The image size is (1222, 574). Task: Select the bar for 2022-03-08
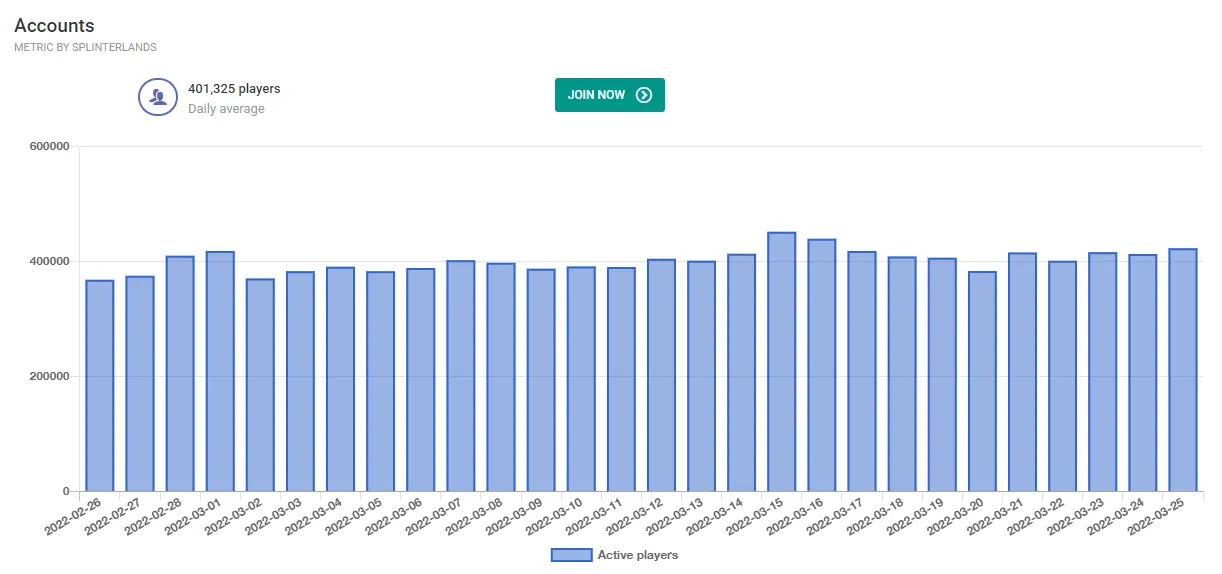click(x=501, y=378)
